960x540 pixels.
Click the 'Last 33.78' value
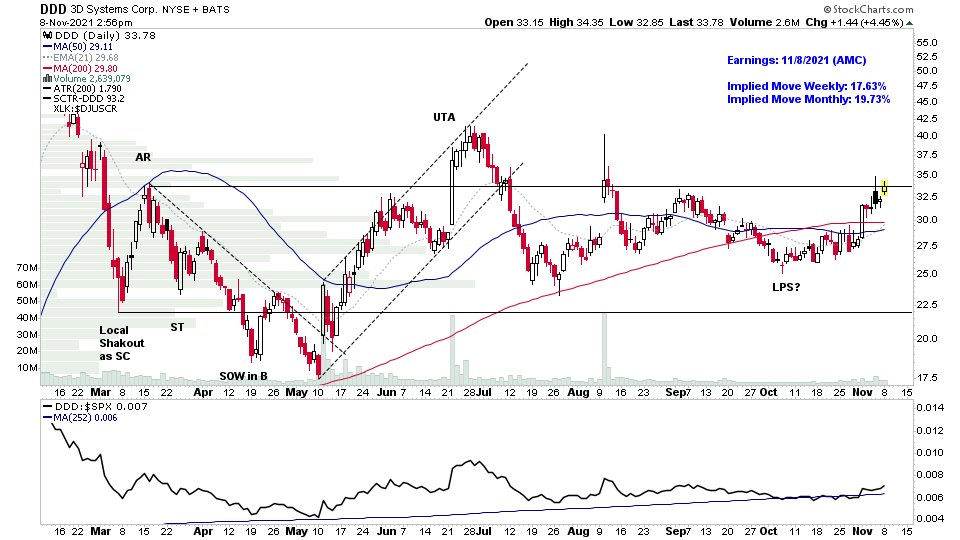click(696, 23)
